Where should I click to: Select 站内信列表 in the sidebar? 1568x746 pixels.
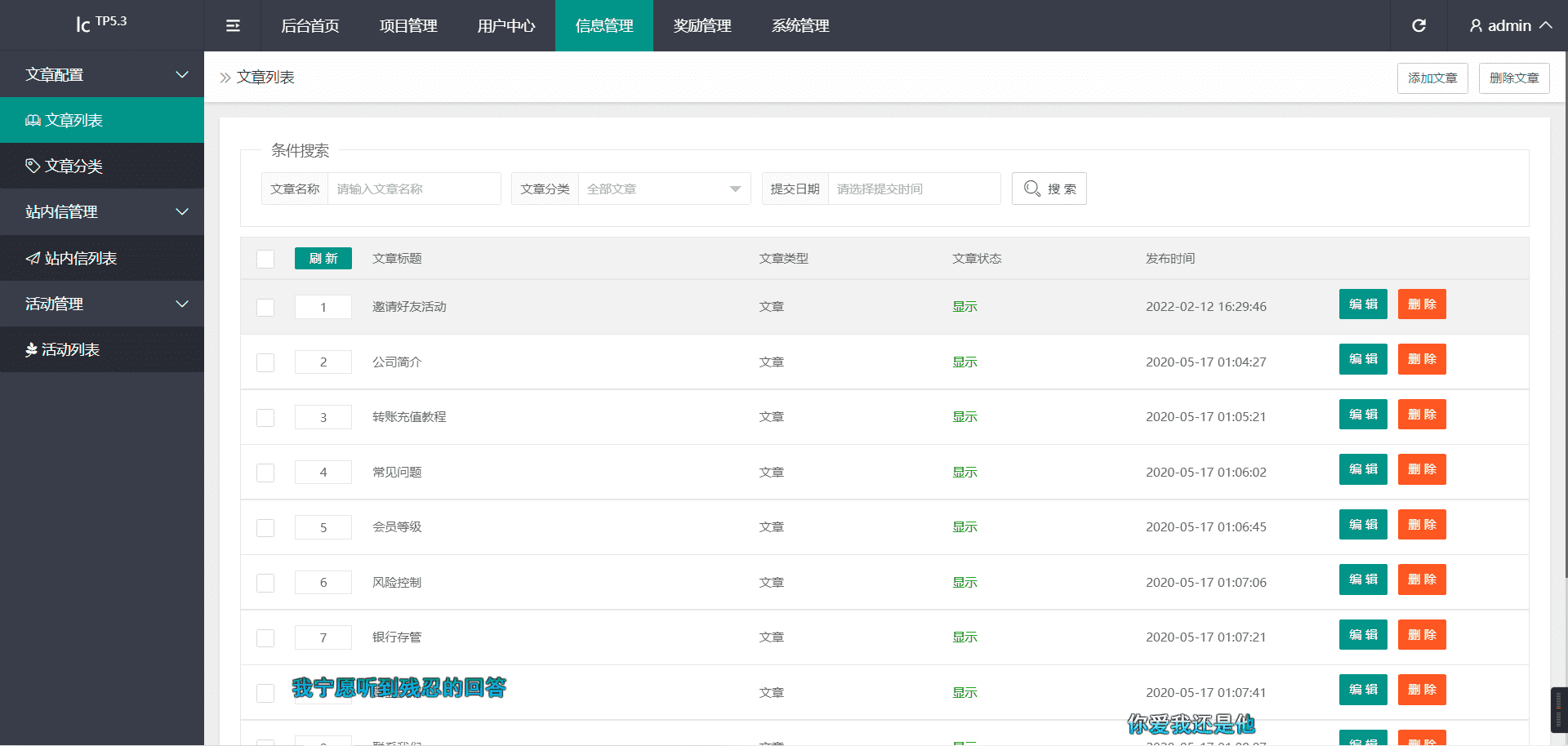[102, 259]
